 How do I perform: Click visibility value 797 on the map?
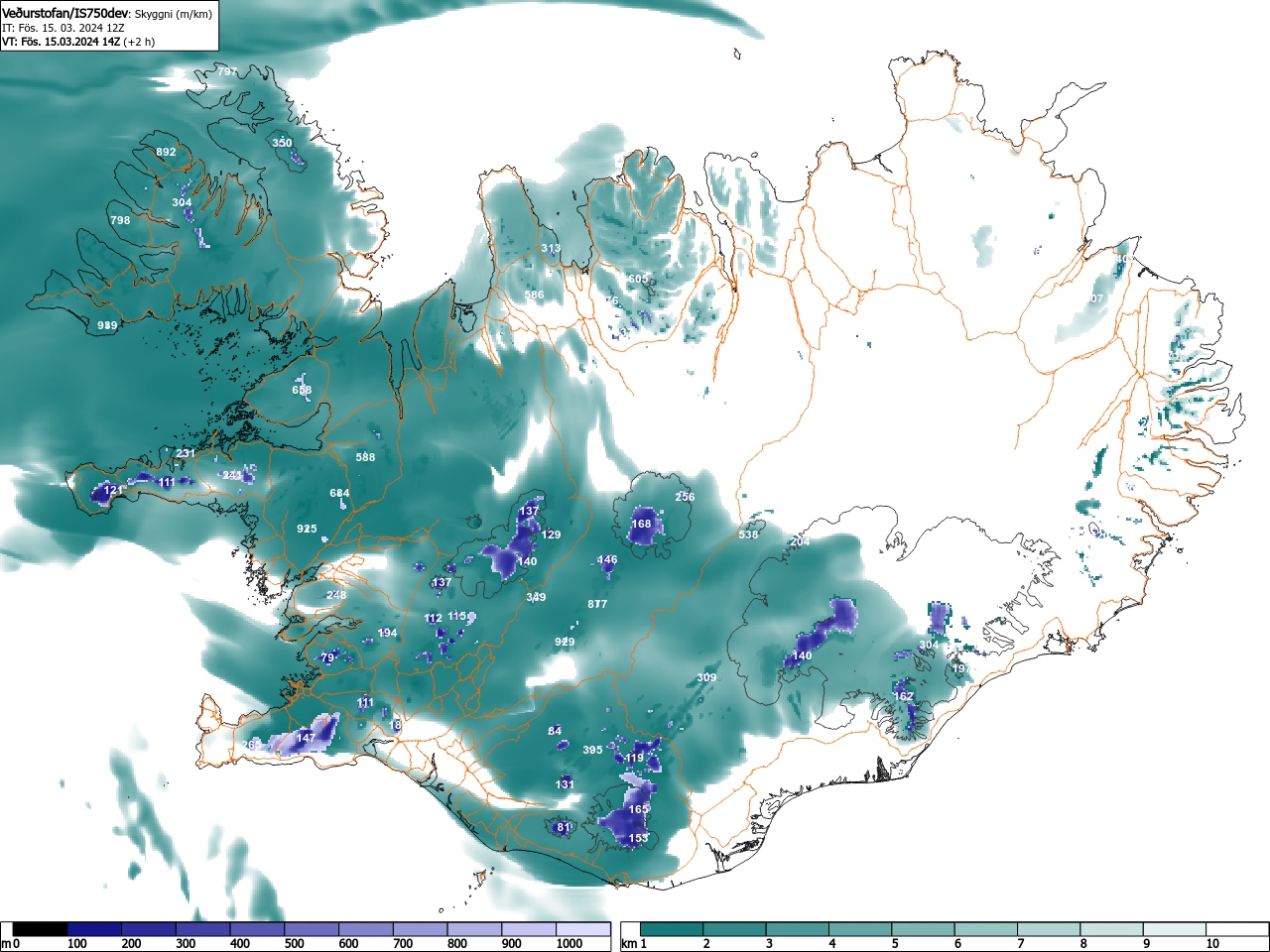227,71
